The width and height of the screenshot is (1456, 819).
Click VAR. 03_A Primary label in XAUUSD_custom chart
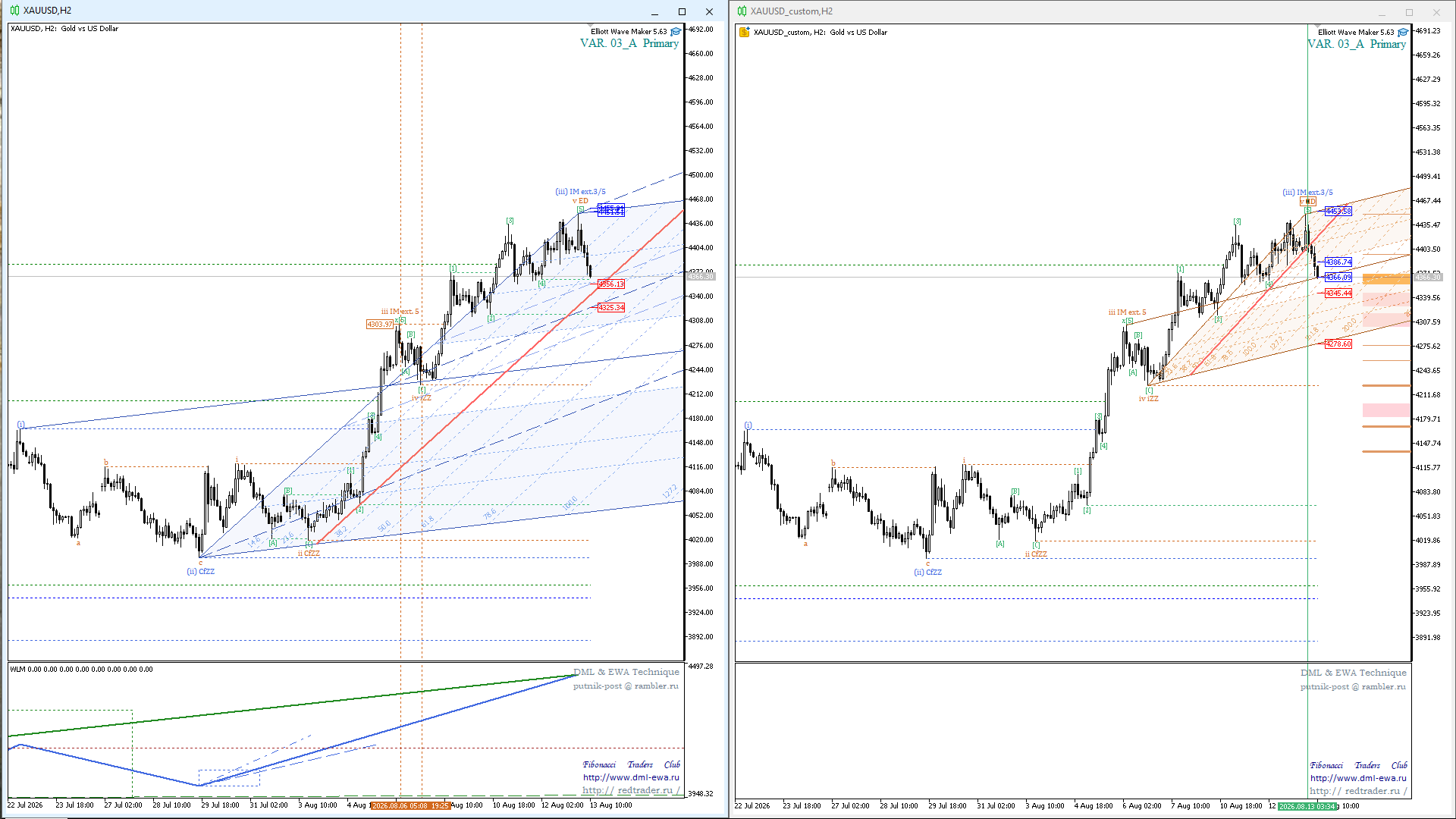1357,44
